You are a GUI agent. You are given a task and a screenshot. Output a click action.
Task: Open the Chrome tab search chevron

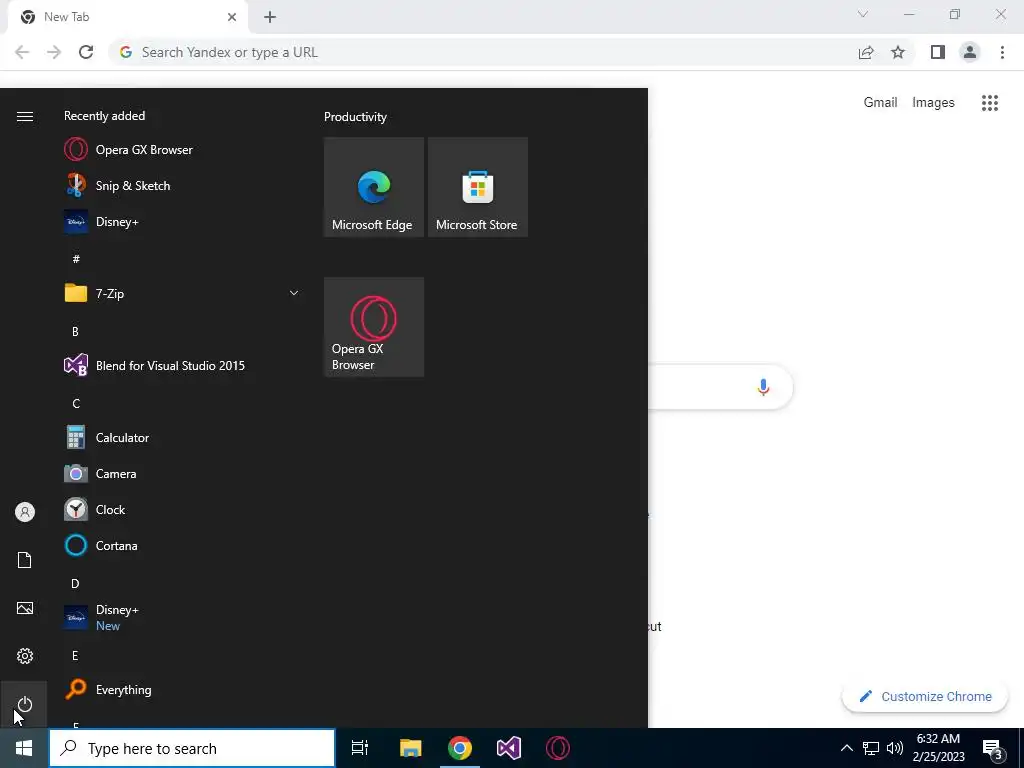coord(863,14)
